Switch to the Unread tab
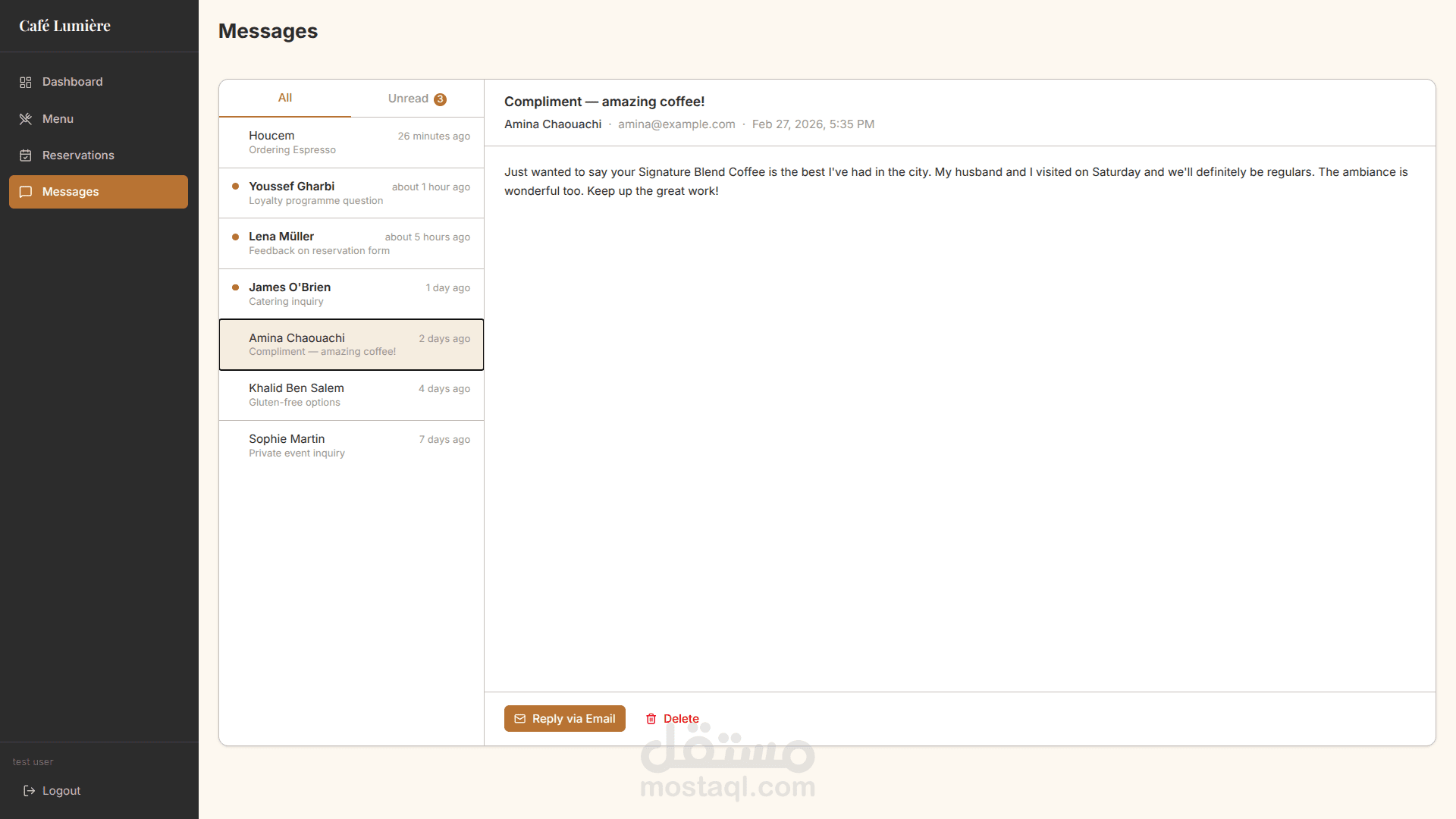 [409, 99]
